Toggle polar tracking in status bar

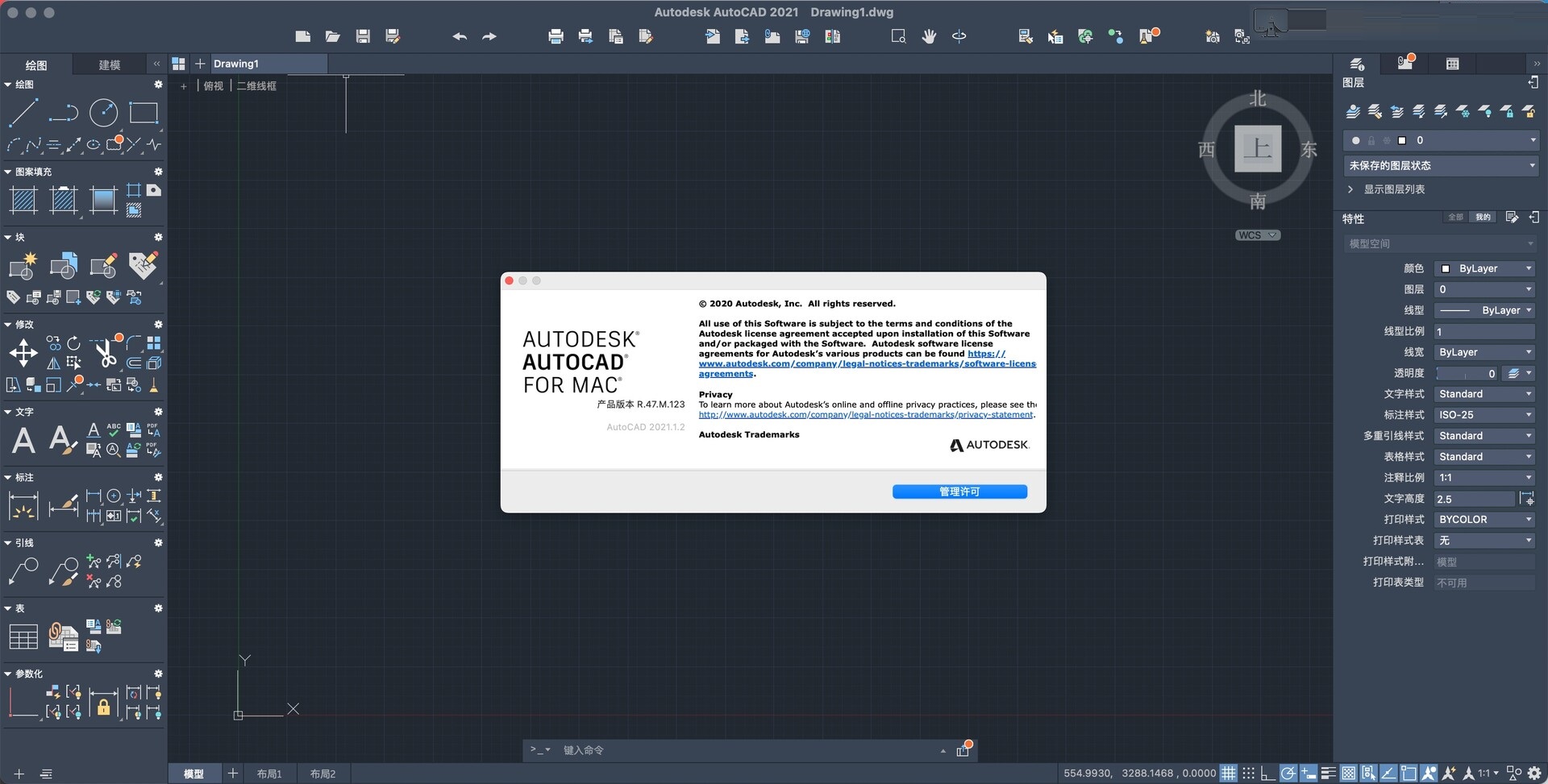[x=1288, y=774]
